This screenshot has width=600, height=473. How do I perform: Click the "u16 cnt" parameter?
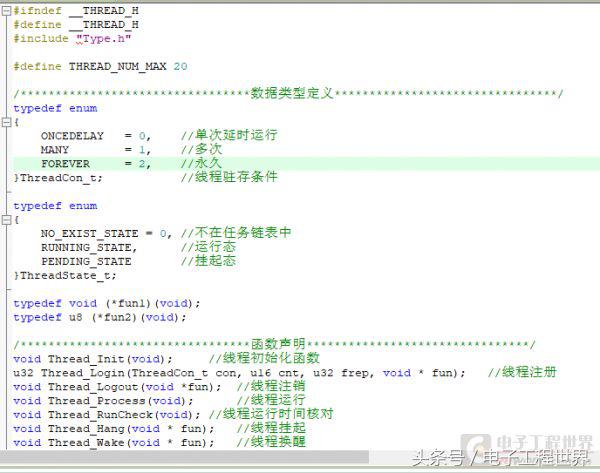coord(276,373)
